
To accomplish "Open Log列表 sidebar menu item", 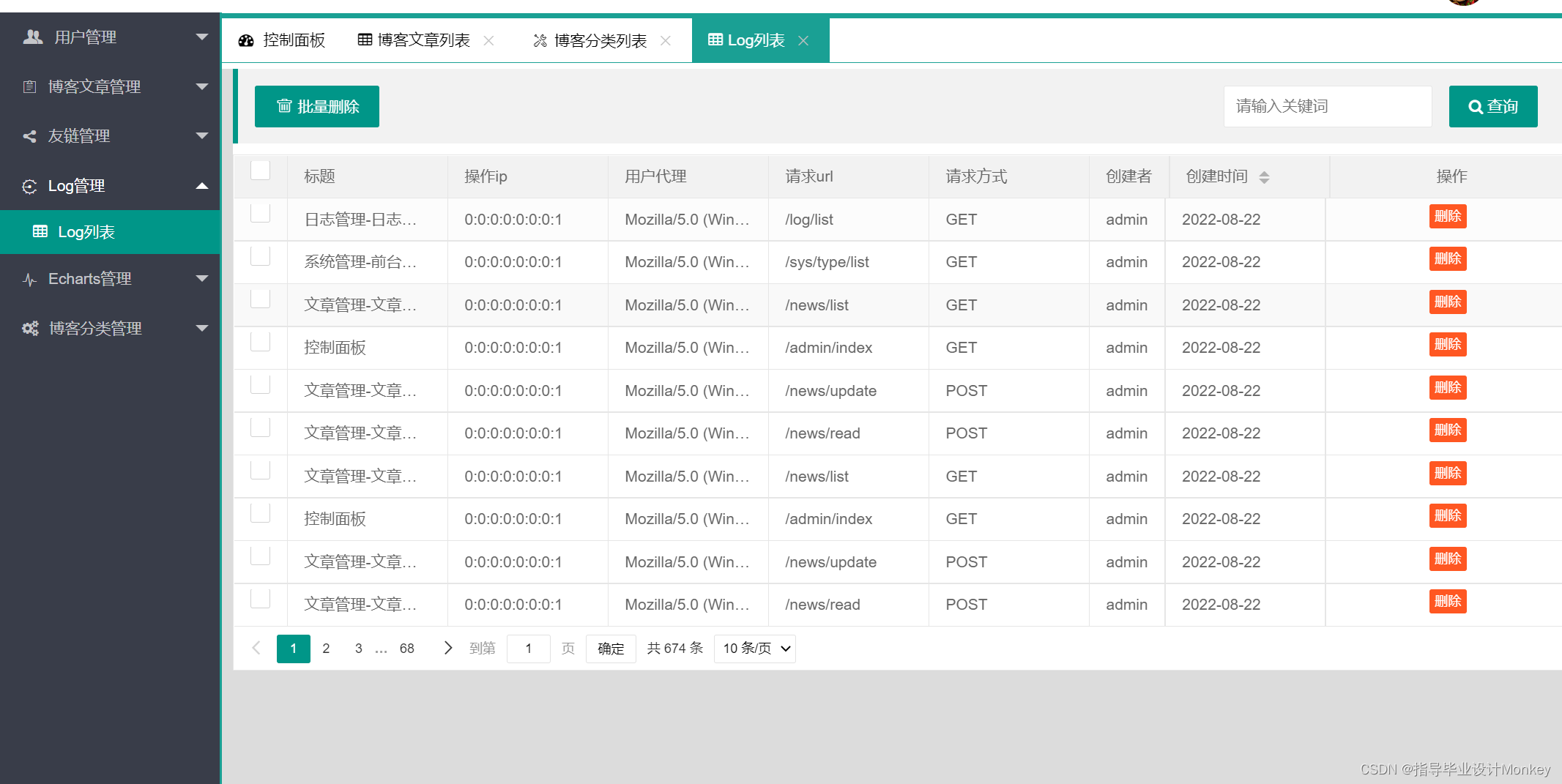I will click(110, 232).
